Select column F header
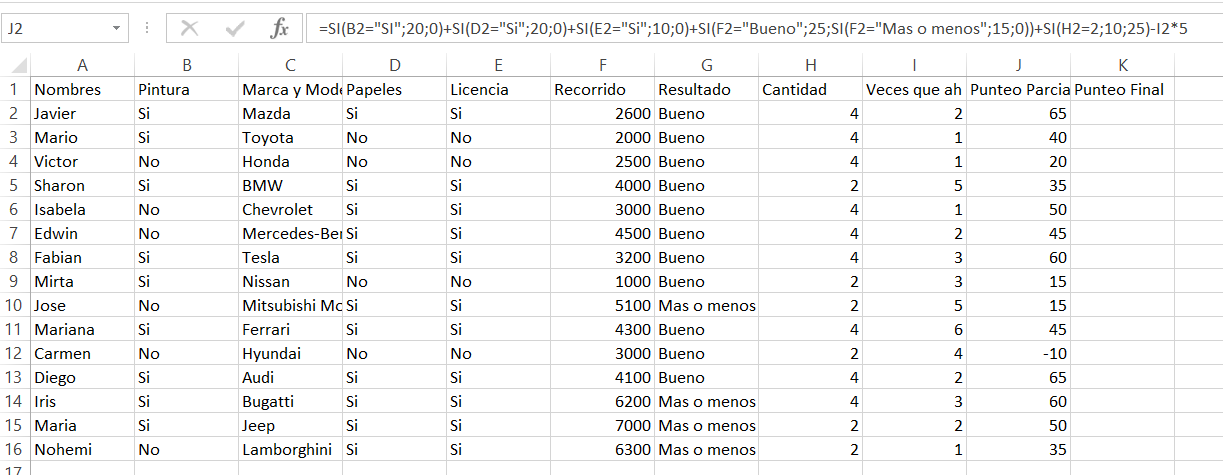 pos(602,66)
